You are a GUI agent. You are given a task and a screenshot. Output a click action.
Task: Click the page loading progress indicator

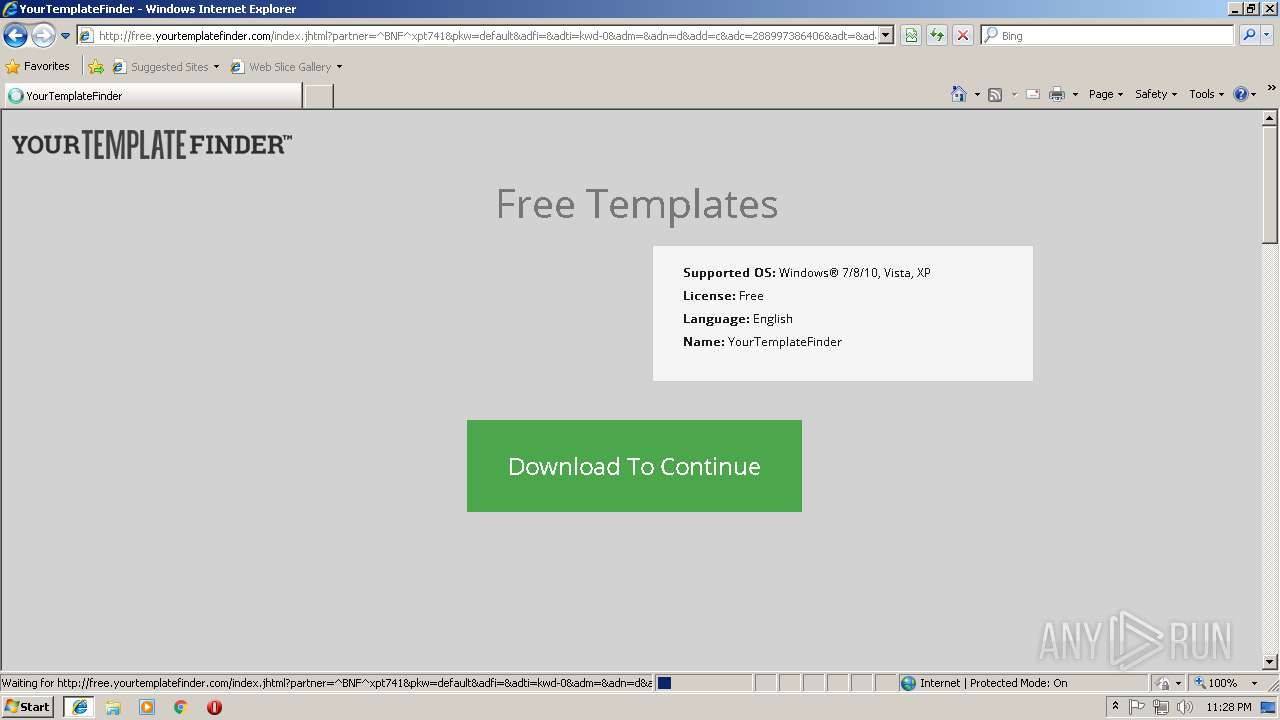click(704, 683)
